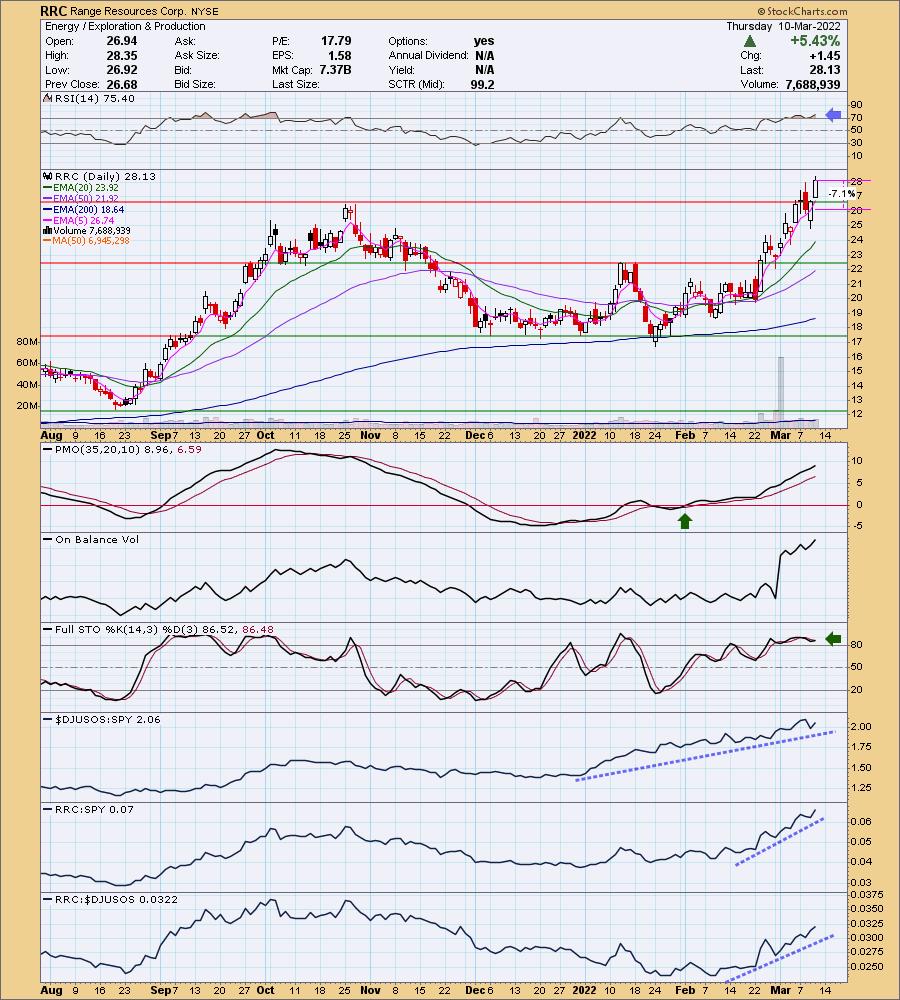Click the NYSE exchange label

pos(204,11)
